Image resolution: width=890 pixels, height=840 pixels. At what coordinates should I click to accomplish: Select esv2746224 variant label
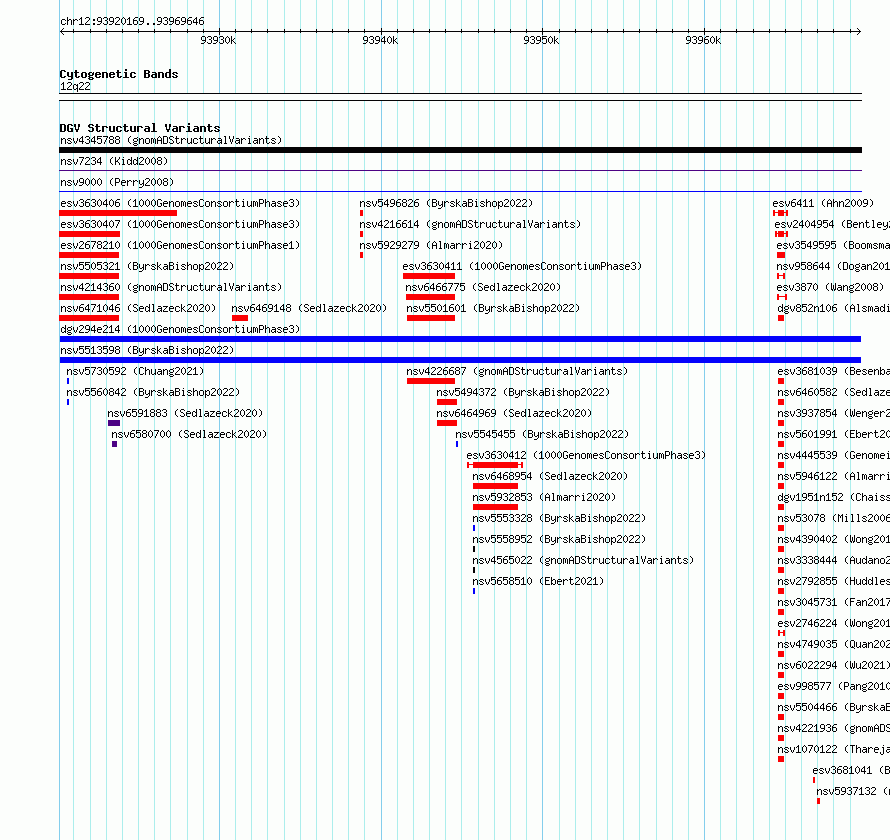(x=834, y=623)
